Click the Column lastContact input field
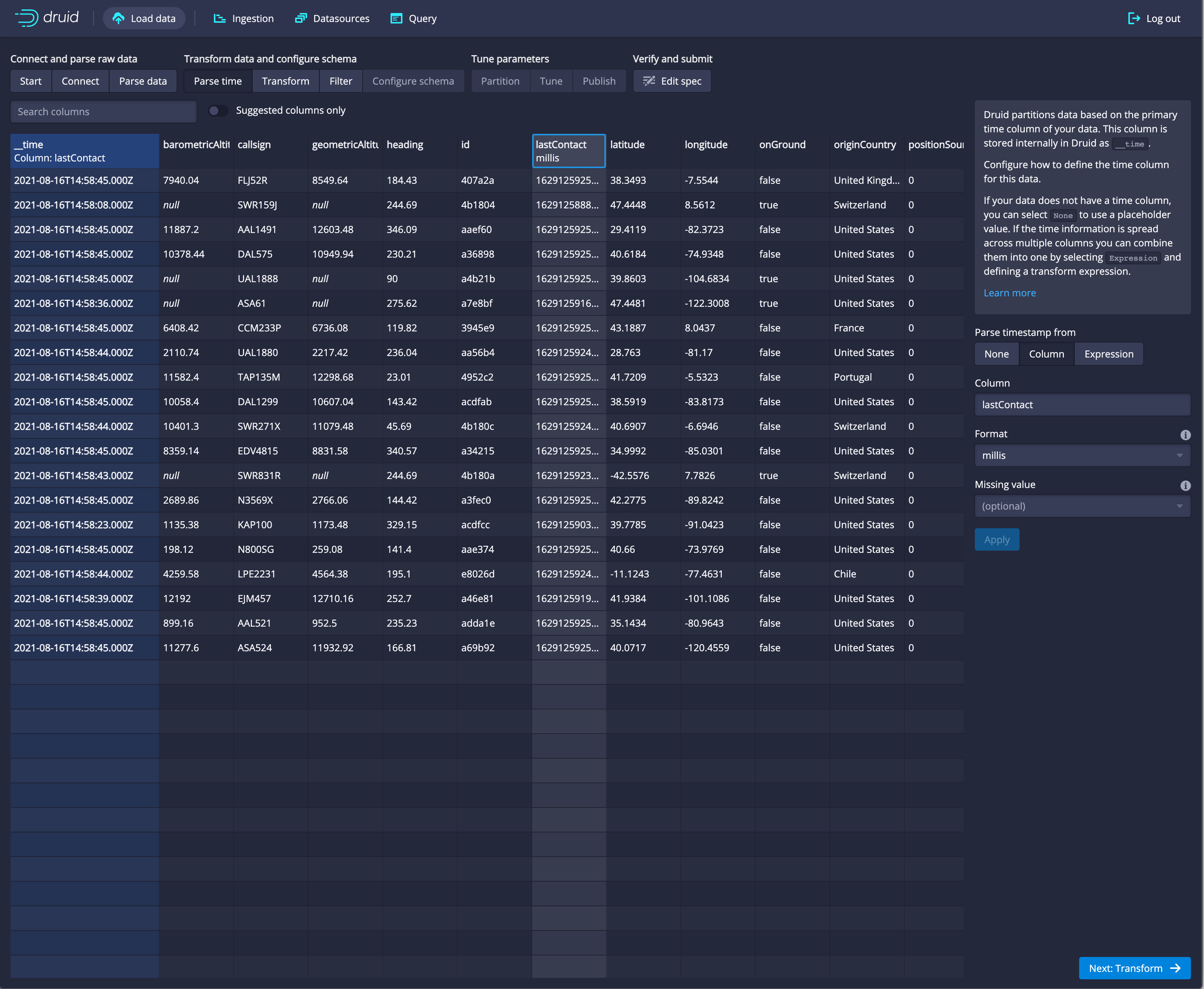 (x=1082, y=404)
